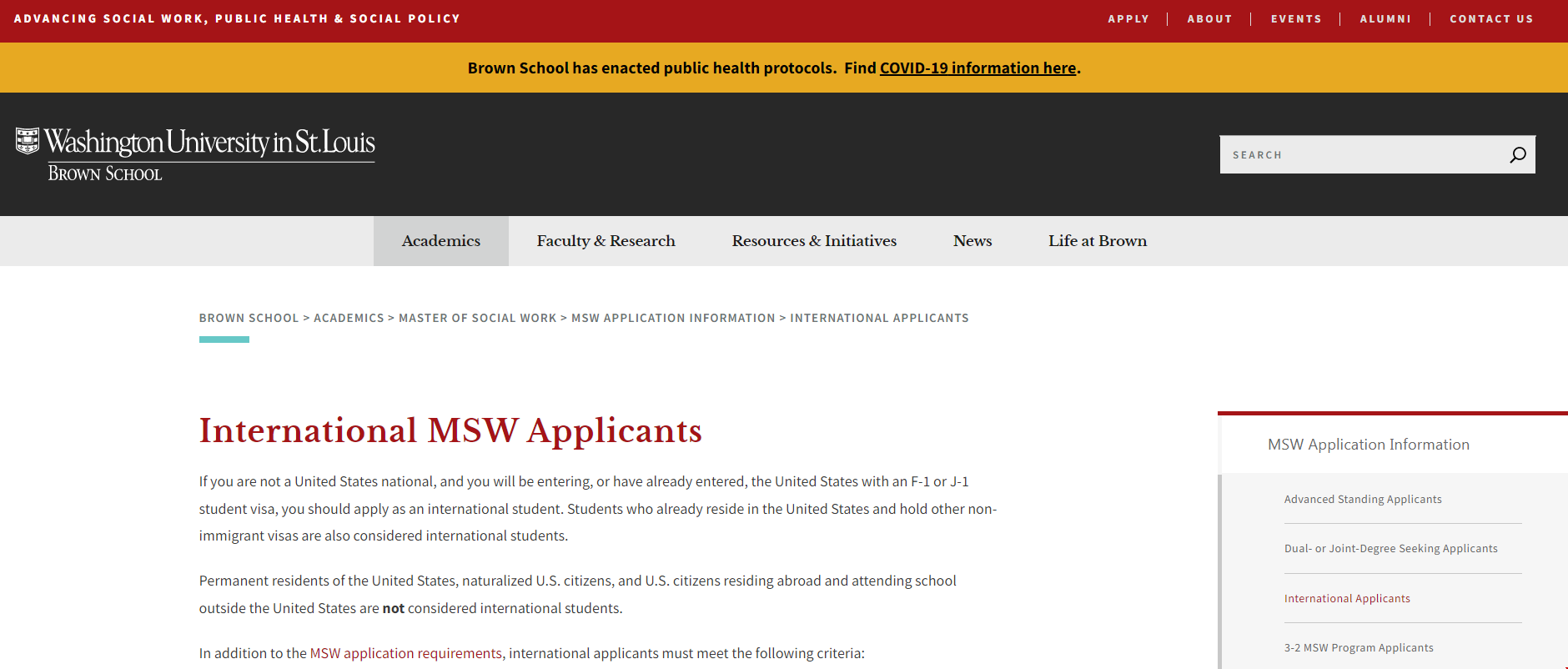Screen dimensions: 1568x669
Task: Open Resources & Initiatives menu
Action: click(x=814, y=241)
